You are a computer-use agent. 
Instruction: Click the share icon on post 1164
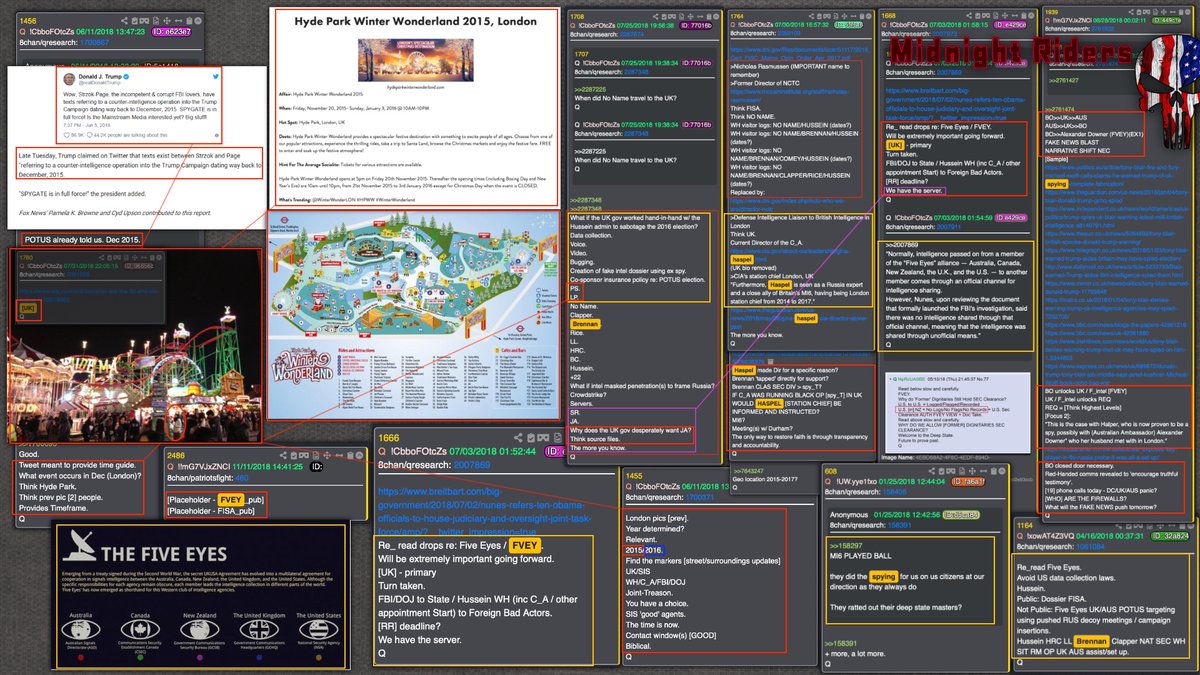(x=1118, y=526)
